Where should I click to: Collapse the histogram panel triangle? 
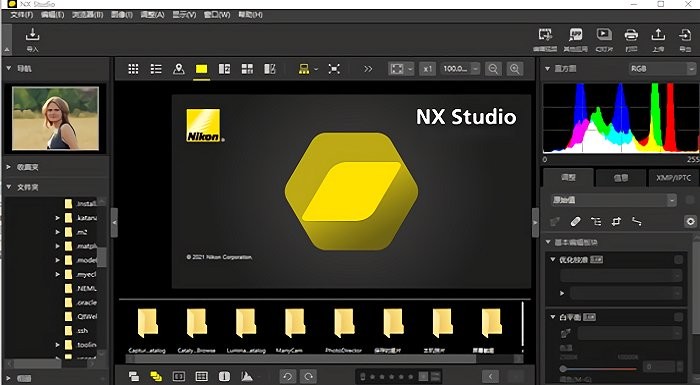pyautogui.click(x=547, y=68)
